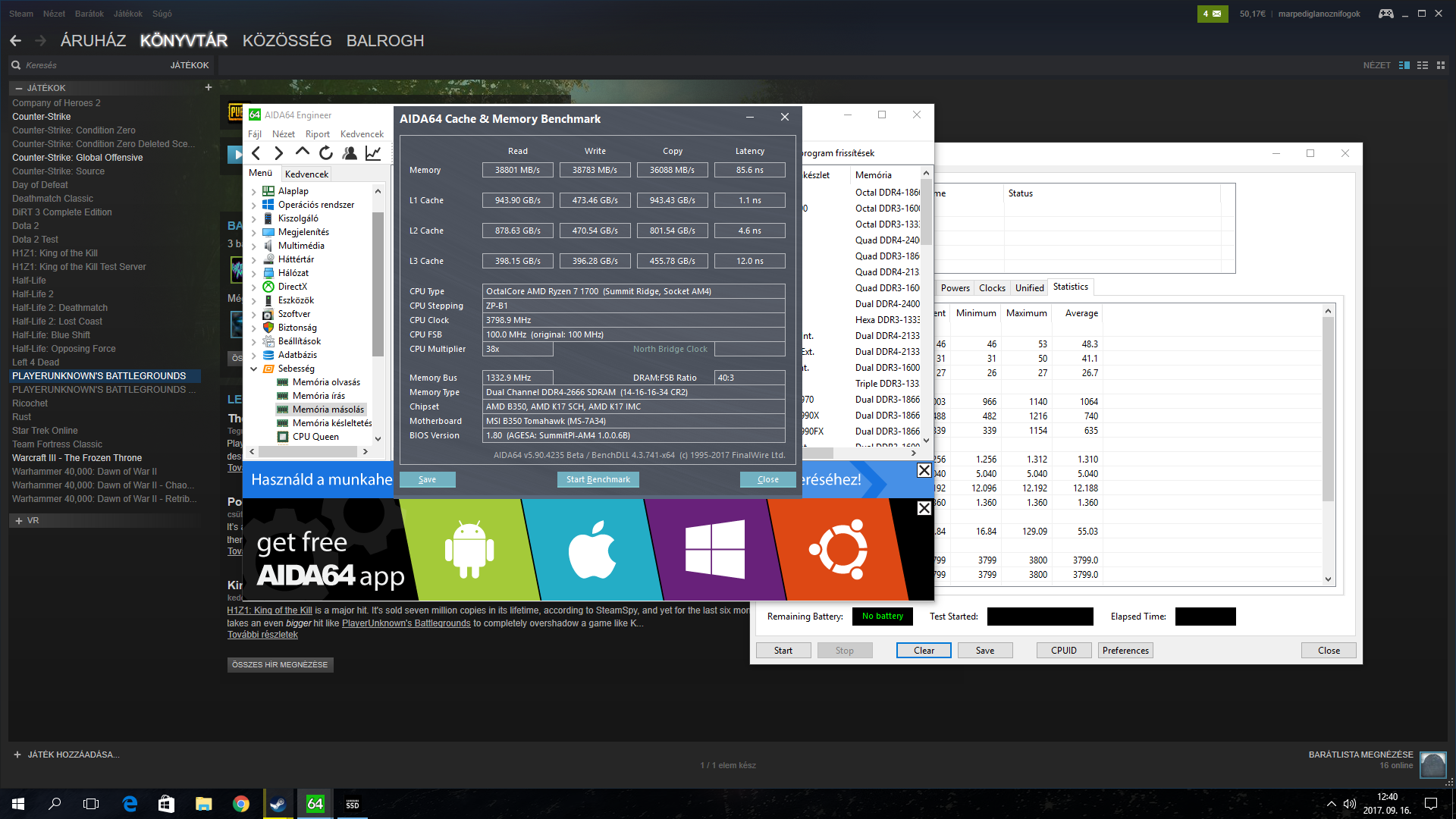Click Apple logo in AIDA64 ad
The height and width of the screenshot is (819, 1456).
coord(591,550)
